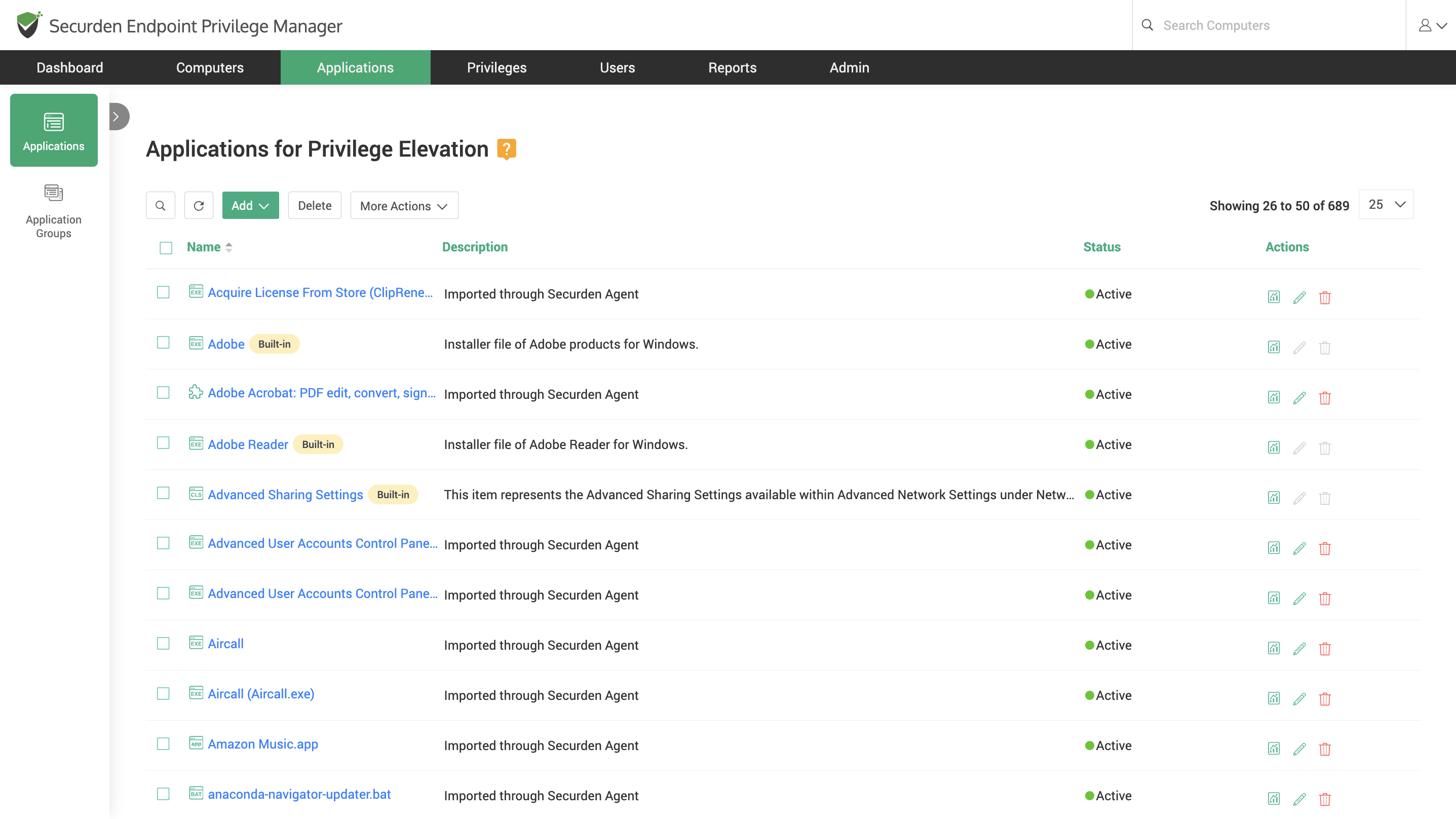Open the Privileges tab
Screen dimensions: 1456x819
[x=497, y=67]
